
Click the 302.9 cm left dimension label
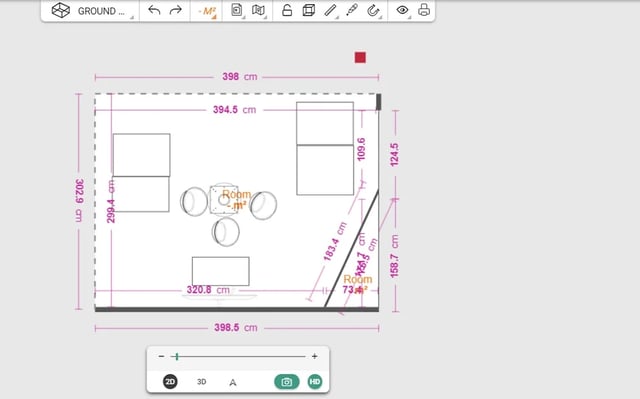click(79, 200)
